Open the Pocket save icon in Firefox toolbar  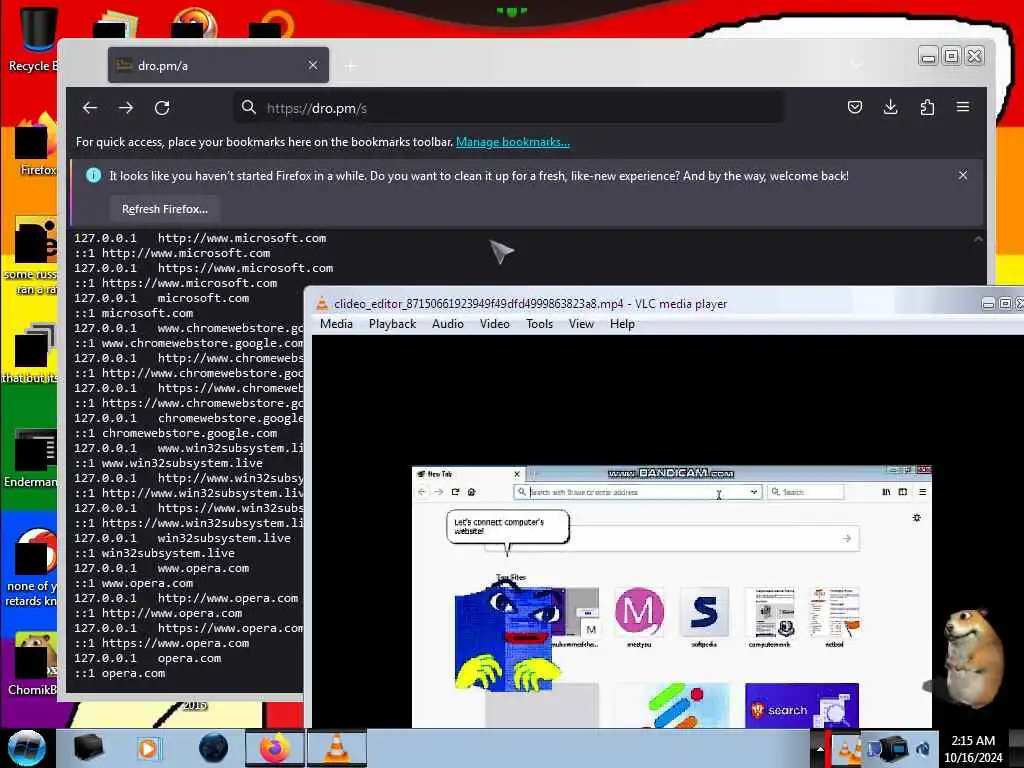click(855, 107)
